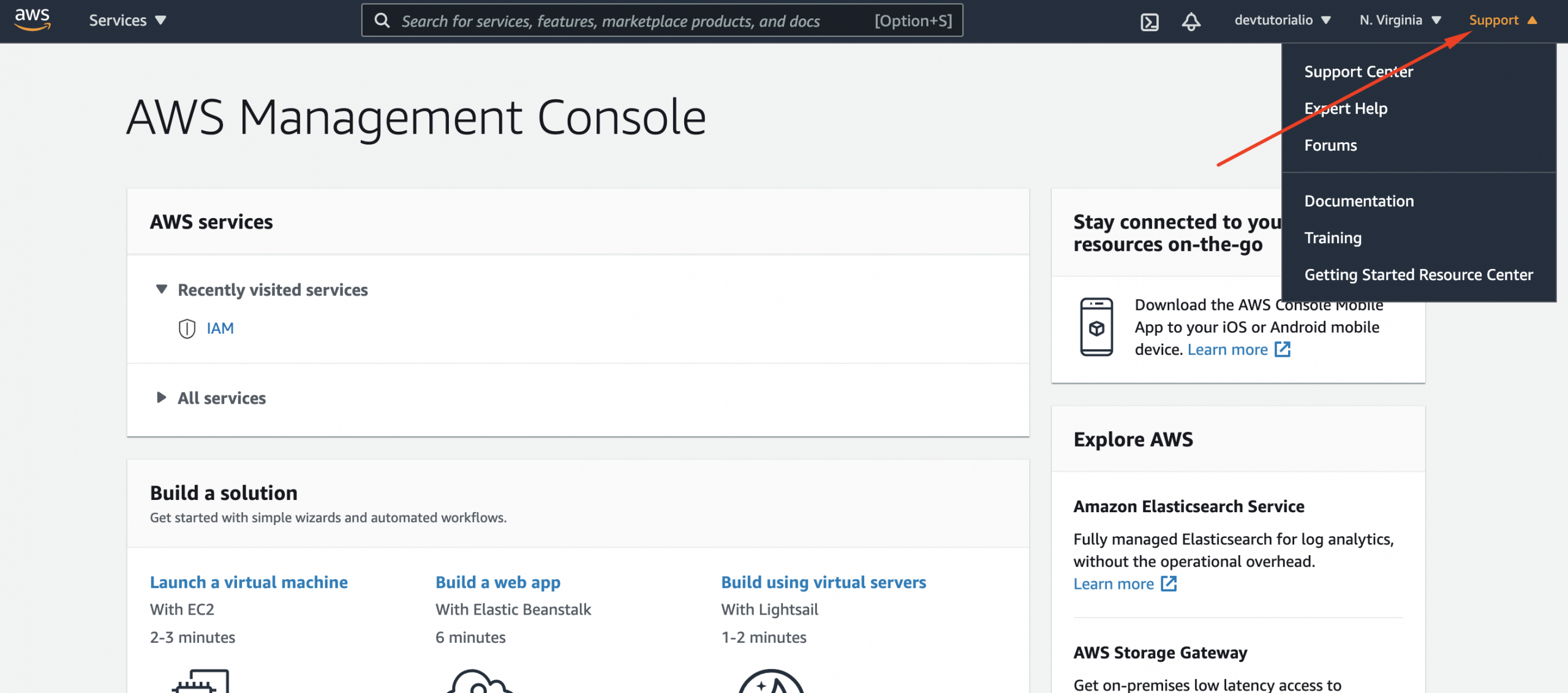Viewport: 1568px width, 693px height.
Task: Open Getting Started Resource Center
Action: point(1419,275)
